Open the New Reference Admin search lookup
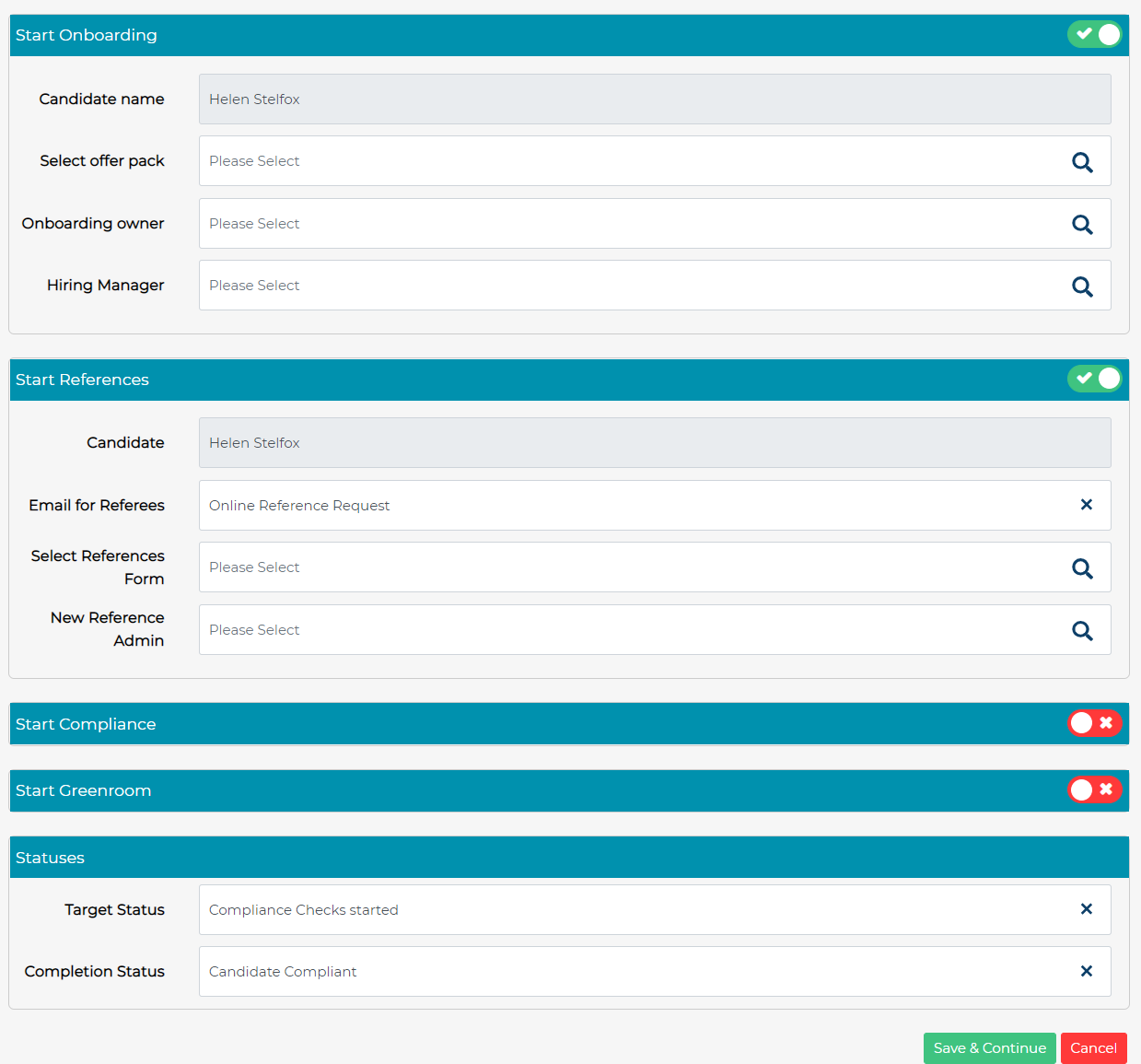The width and height of the screenshot is (1141, 1064). 1082,630
